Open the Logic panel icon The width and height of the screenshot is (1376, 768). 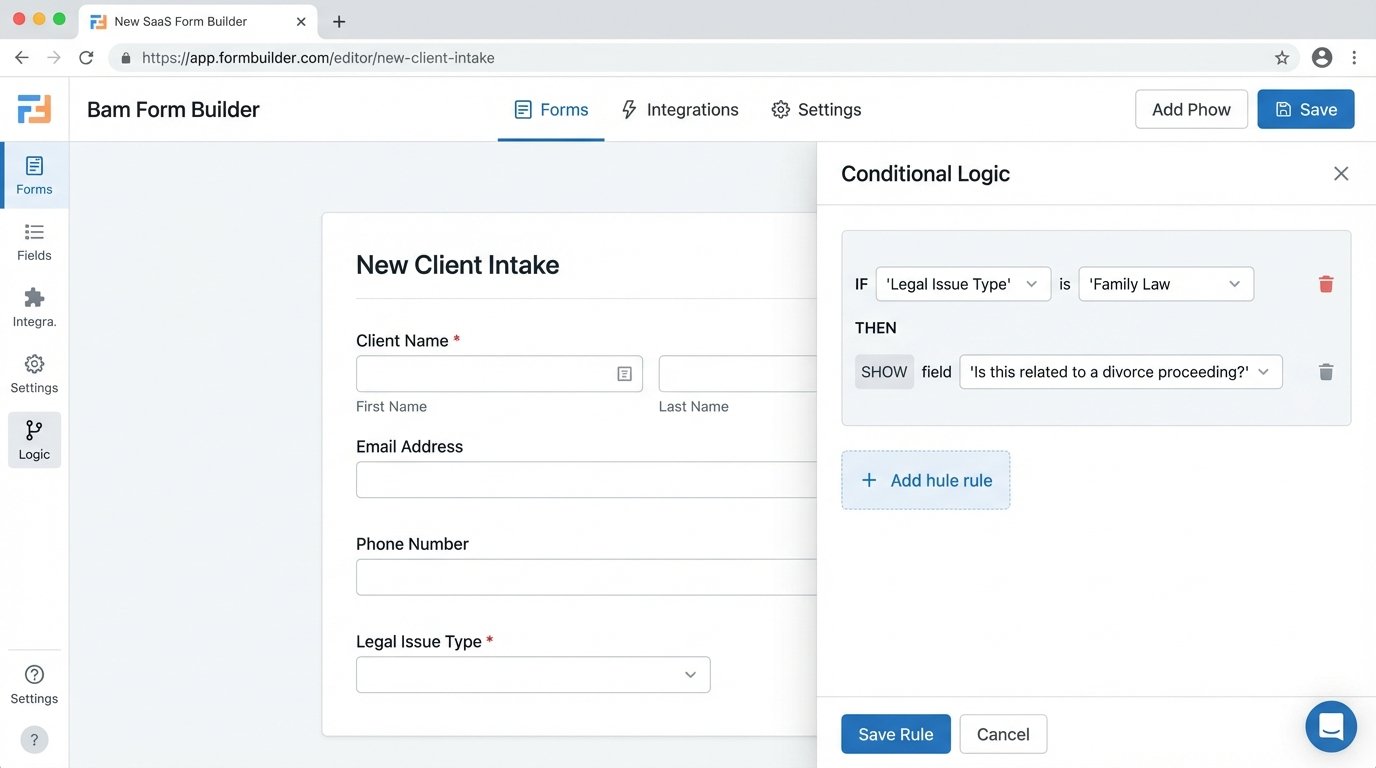point(34,439)
